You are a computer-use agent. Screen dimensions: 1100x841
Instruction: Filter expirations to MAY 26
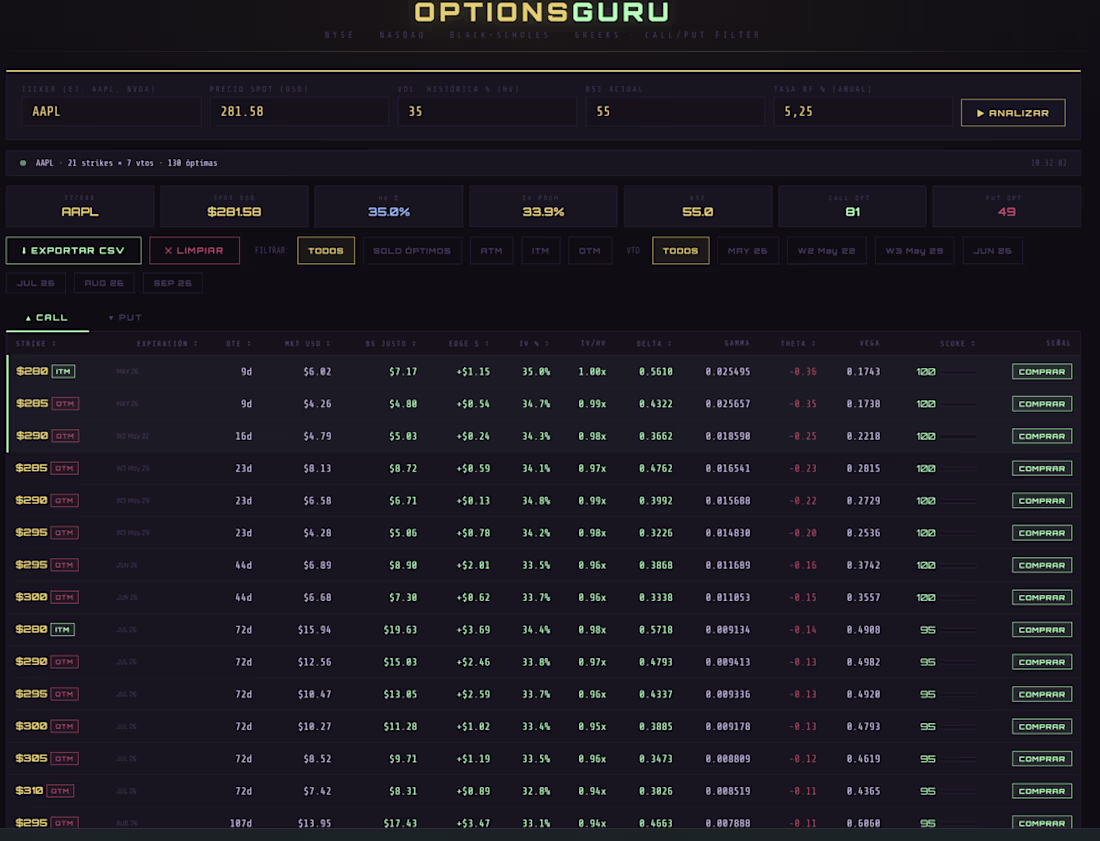(748, 250)
